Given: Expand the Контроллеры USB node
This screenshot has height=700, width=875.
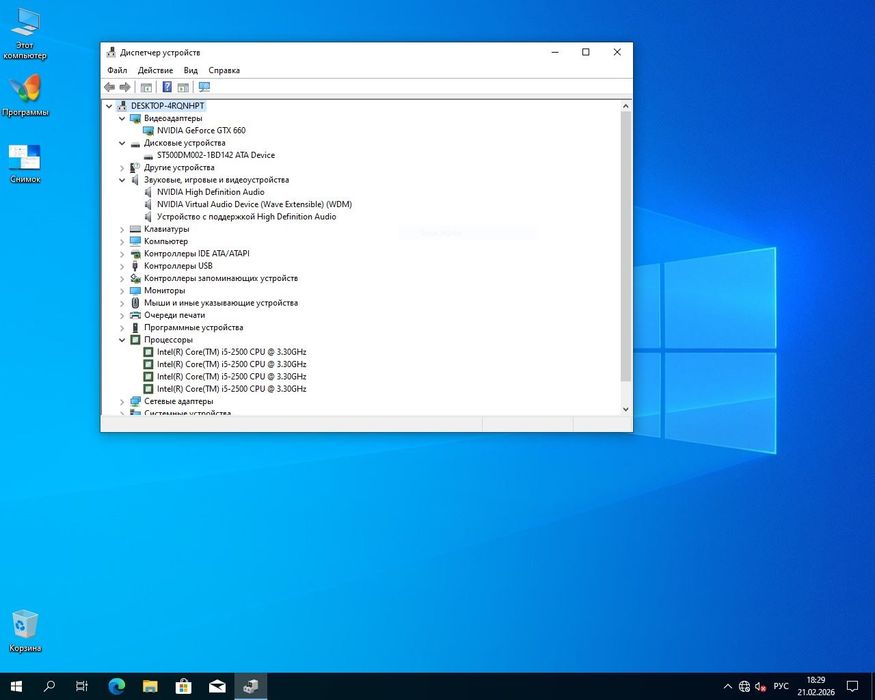Looking at the screenshot, I should (122, 266).
